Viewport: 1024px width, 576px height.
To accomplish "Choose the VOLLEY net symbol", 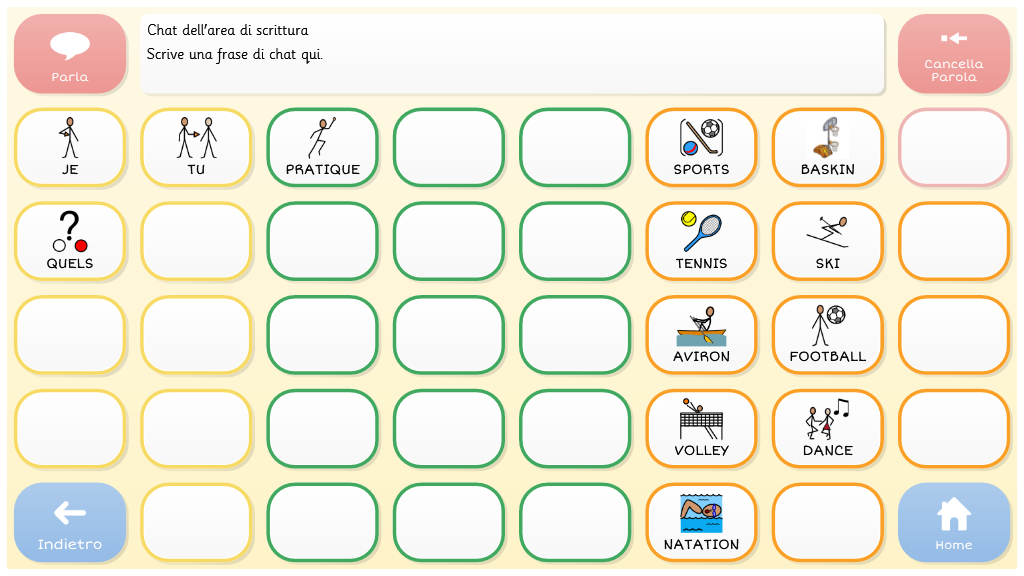I will (x=701, y=429).
